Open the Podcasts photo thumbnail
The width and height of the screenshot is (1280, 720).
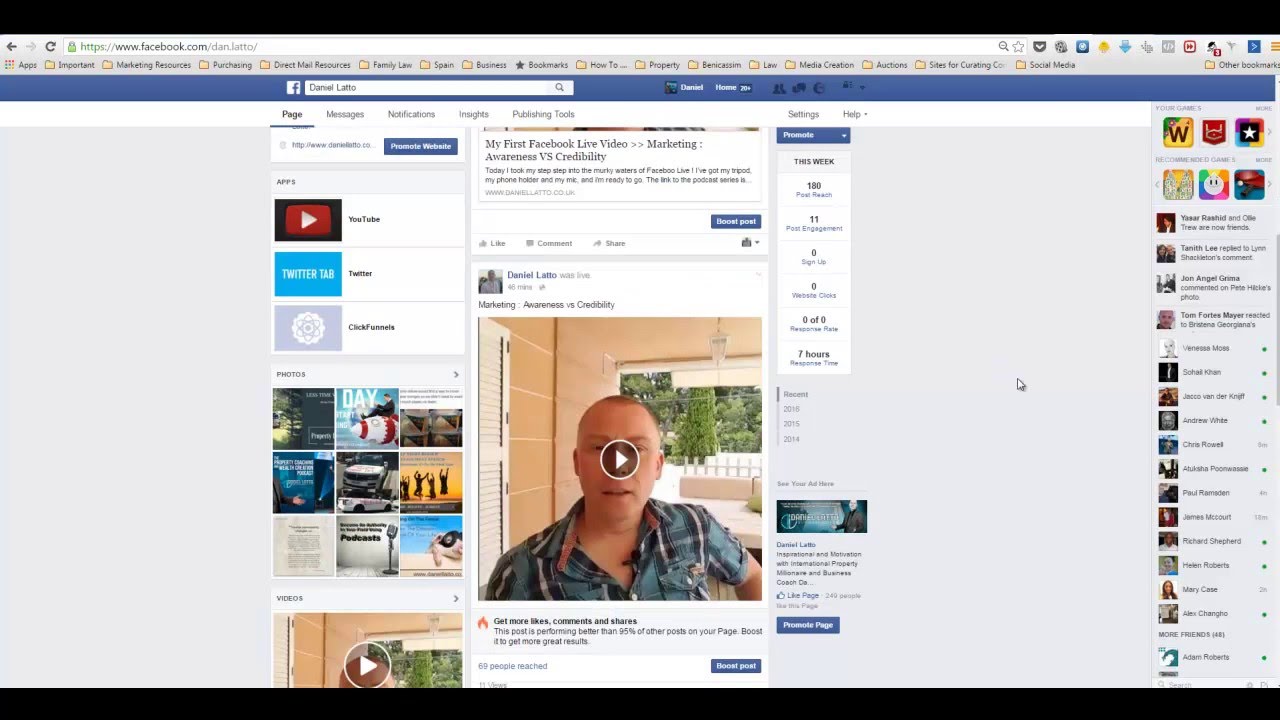tap(367, 546)
